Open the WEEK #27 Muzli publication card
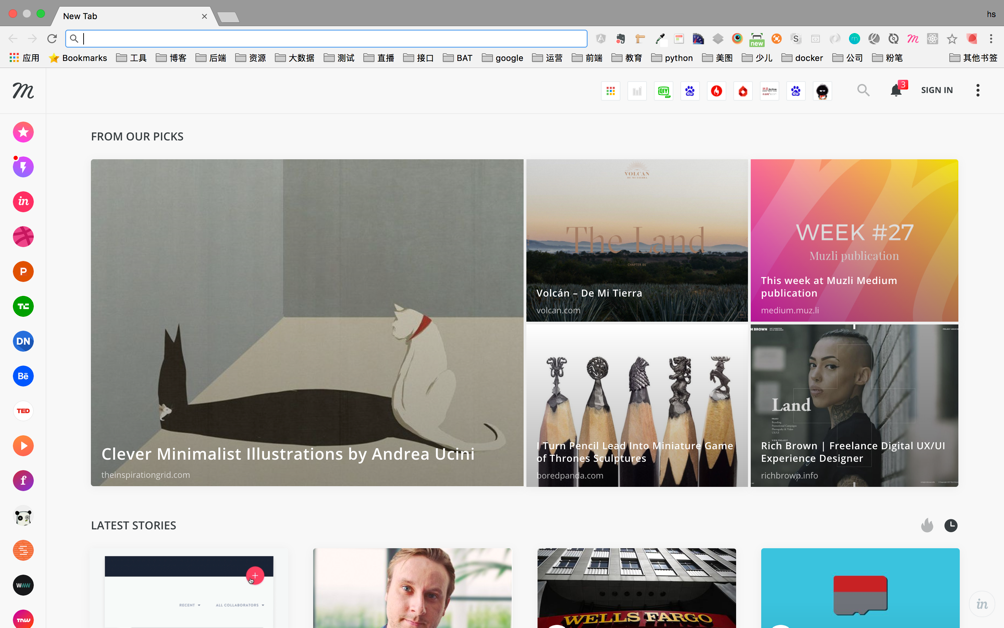 click(x=854, y=241)
